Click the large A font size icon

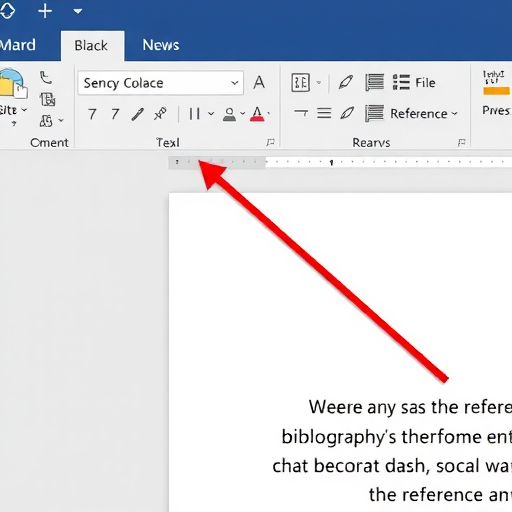pyautogui.click(x=259, y=82)
